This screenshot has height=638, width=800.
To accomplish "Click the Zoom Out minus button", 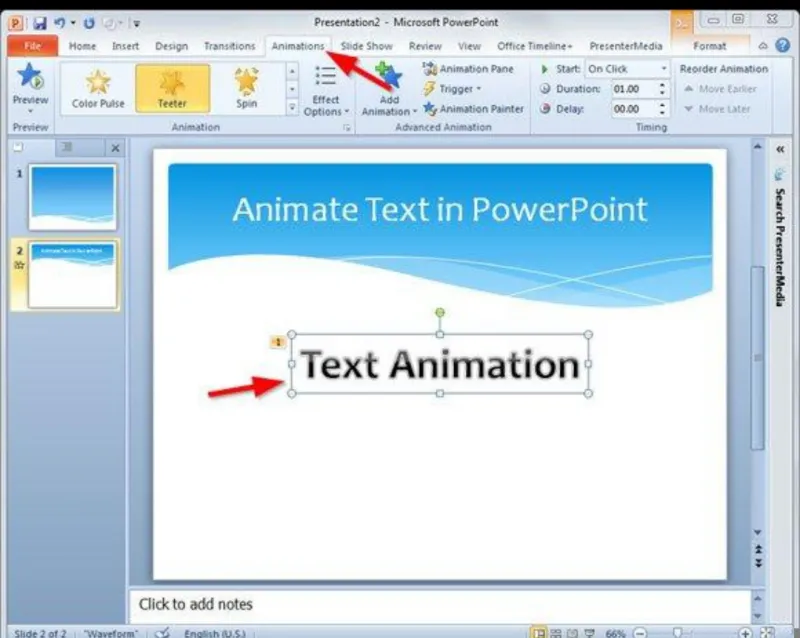I will coord(640,633).
